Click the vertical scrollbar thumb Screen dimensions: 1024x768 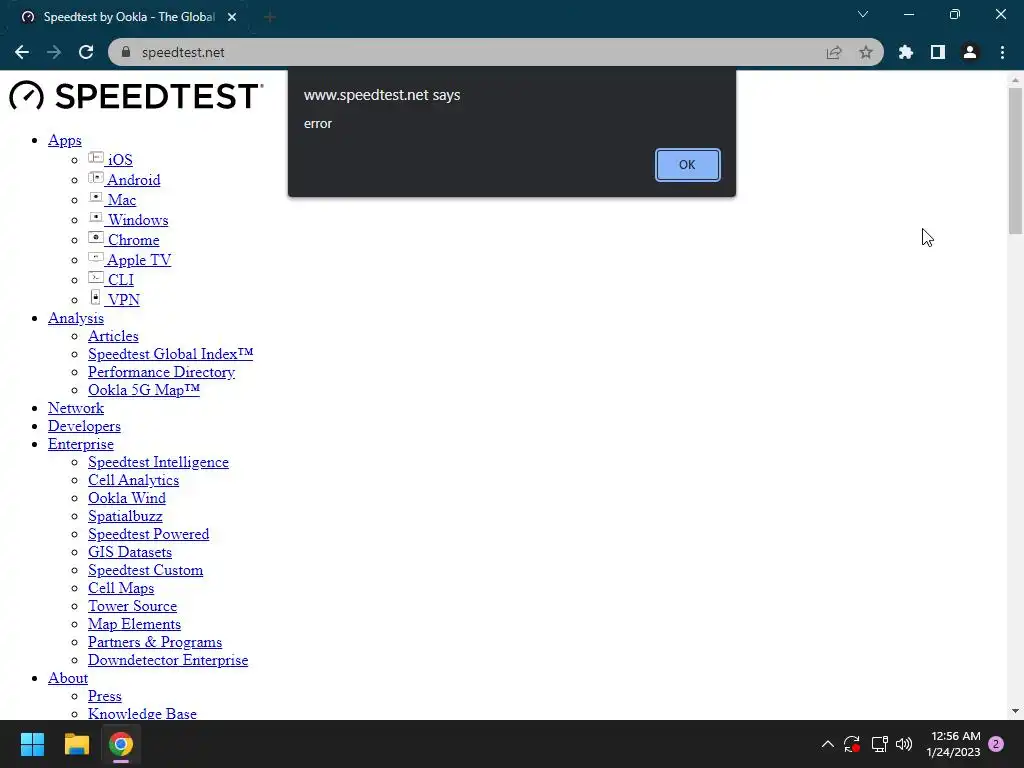tap(1015, 161)
